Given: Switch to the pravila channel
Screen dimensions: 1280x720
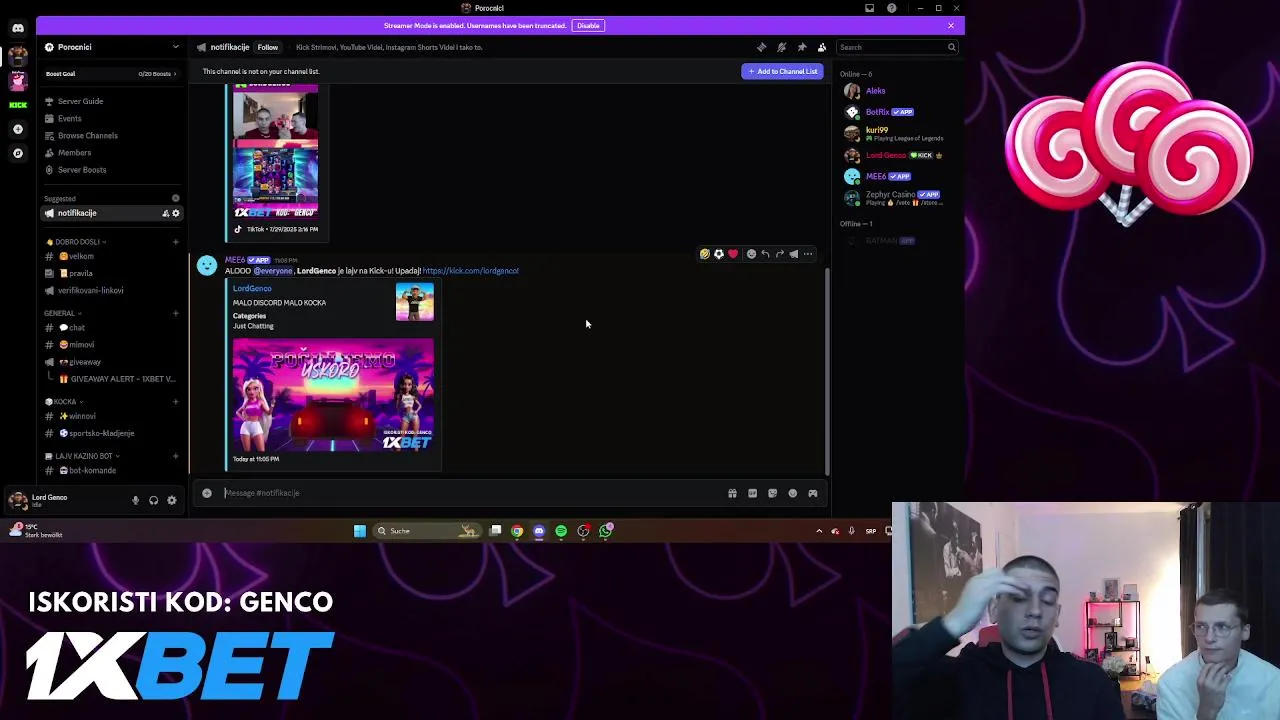Looking at the screenshot, I should point(110,273).
